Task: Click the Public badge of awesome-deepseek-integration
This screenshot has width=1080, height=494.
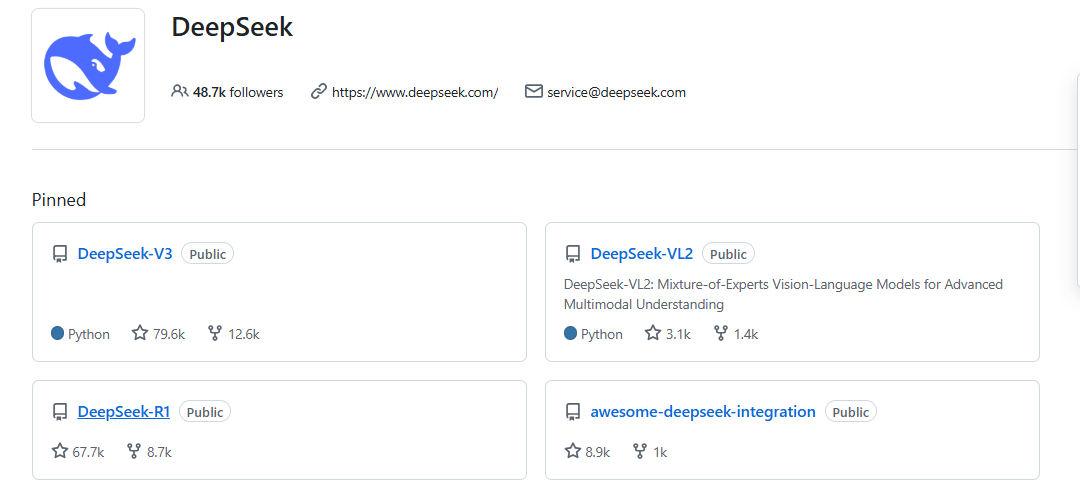Action: coord(851,412)
